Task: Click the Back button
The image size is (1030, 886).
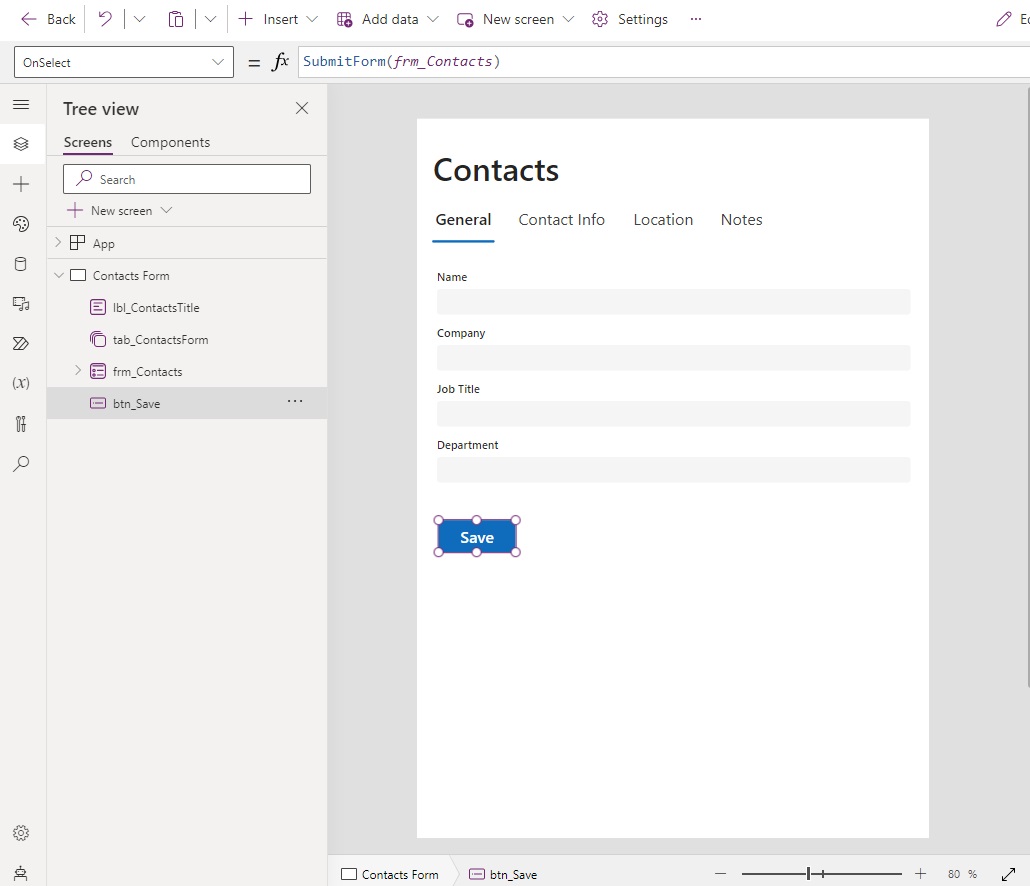Action: (47, 18)
